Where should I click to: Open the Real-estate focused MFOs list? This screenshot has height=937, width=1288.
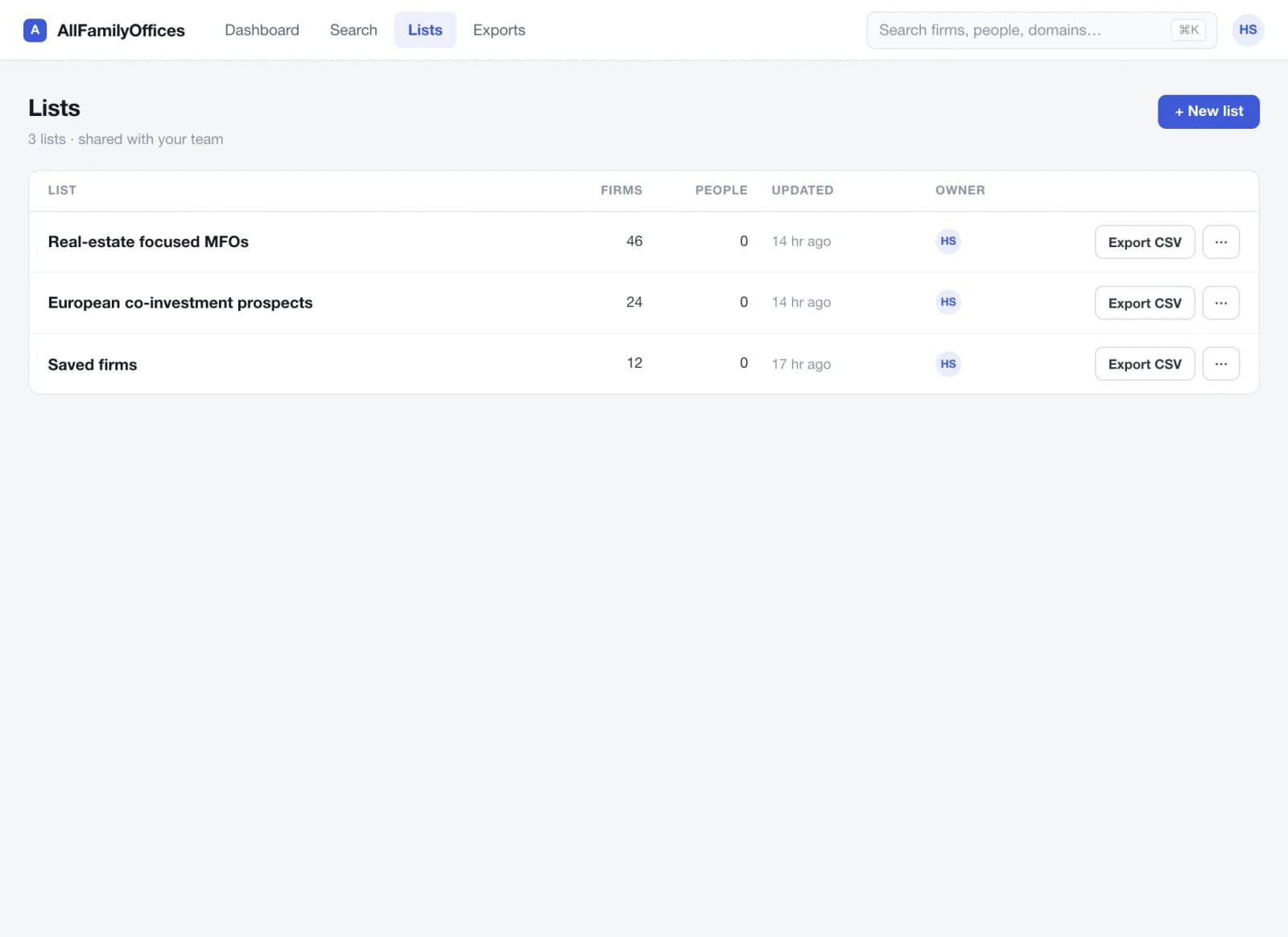point(148,241)
